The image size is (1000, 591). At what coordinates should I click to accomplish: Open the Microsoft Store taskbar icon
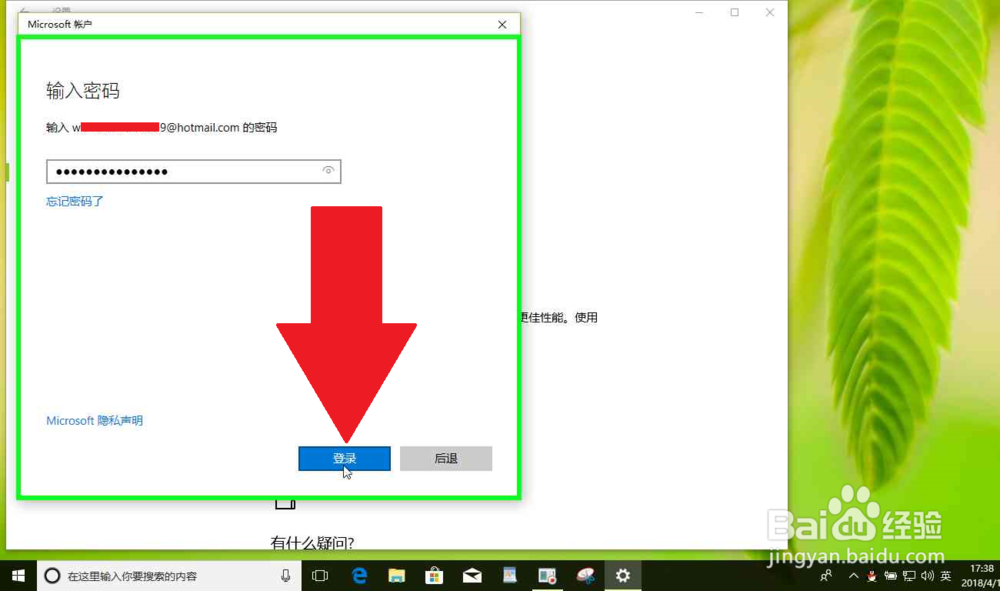[x=434, y=575]
